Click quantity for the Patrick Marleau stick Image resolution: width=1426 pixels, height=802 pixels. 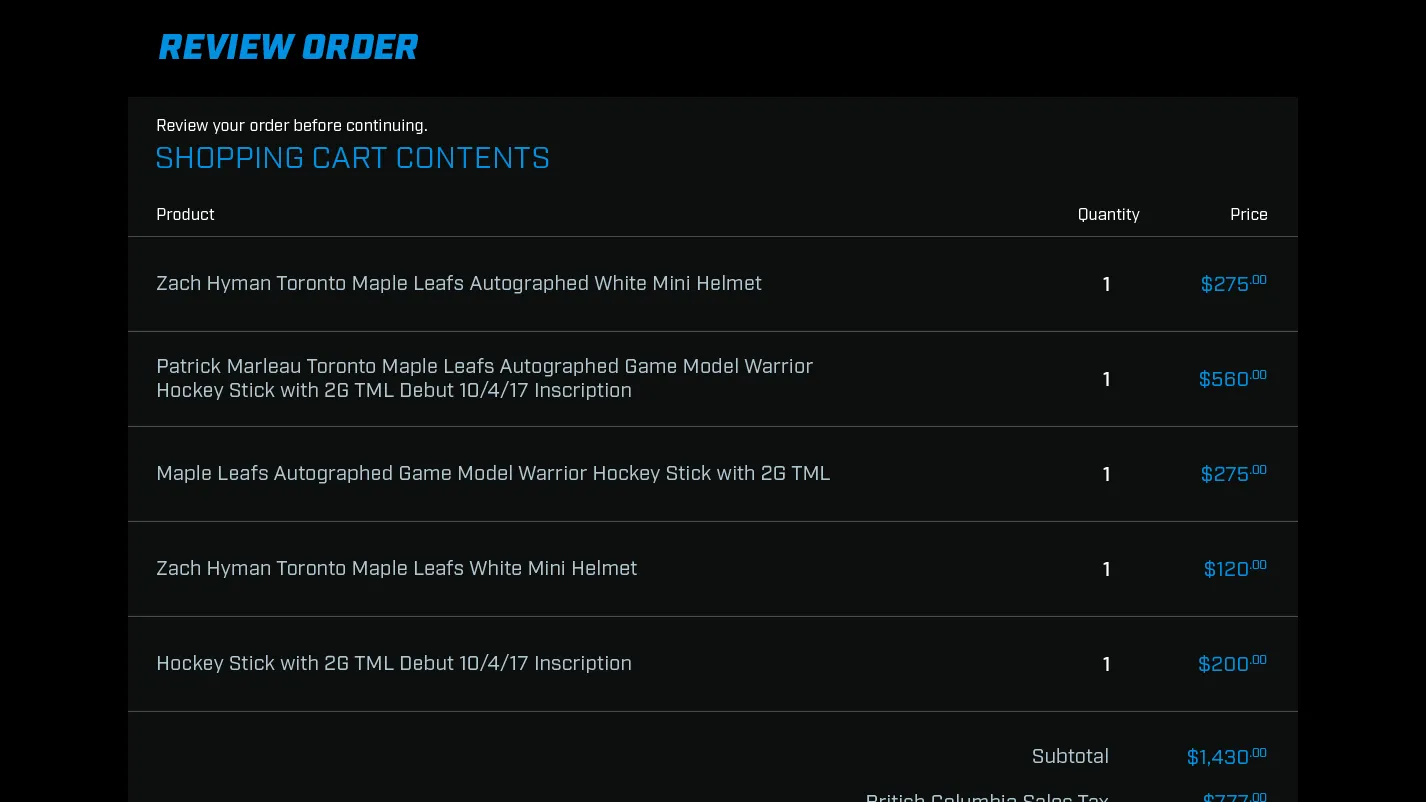pos(1106,379)
